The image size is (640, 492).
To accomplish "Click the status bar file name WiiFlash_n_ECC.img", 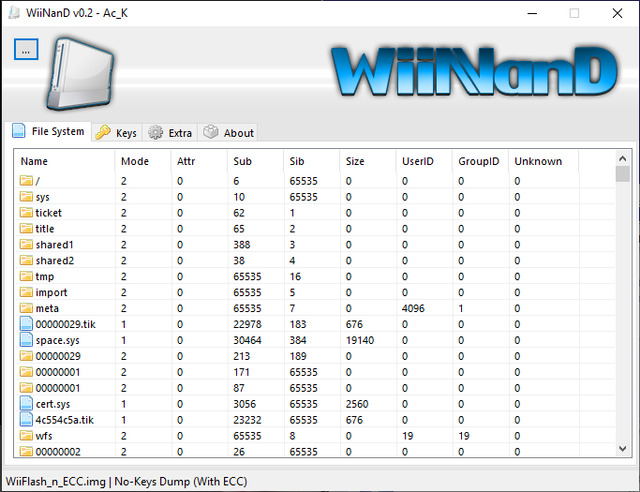I will coord(56,481).
